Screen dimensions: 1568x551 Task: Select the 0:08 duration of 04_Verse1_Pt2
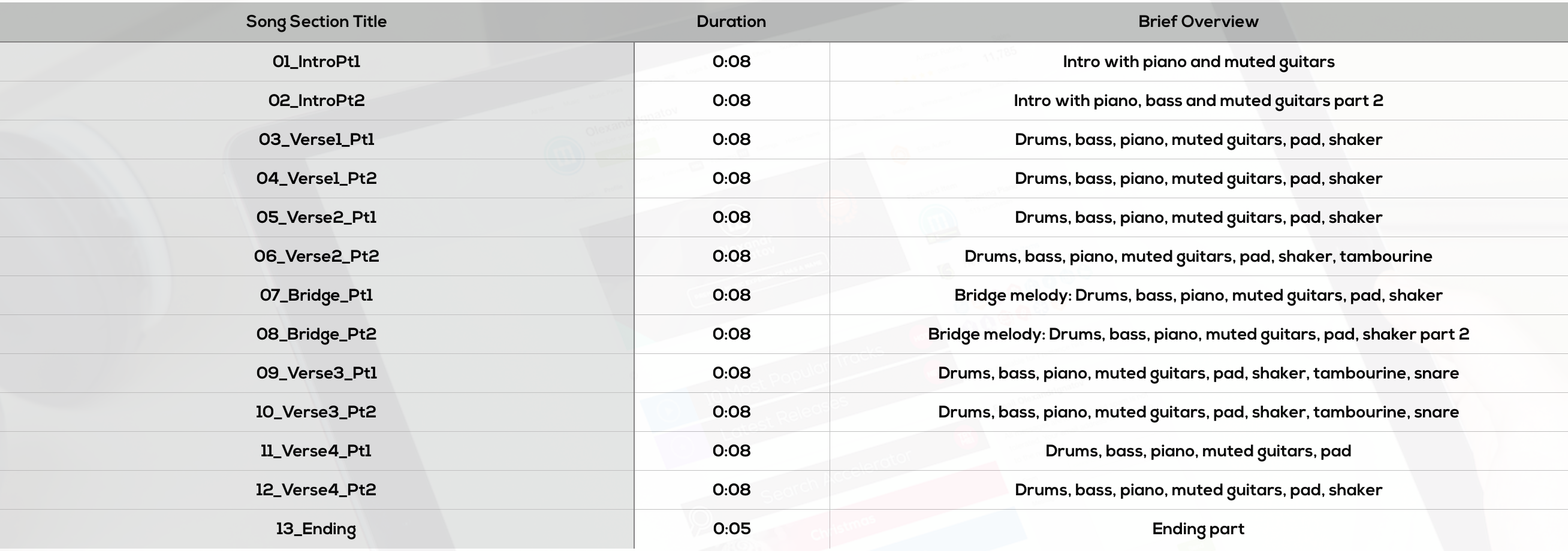point(731,178)
